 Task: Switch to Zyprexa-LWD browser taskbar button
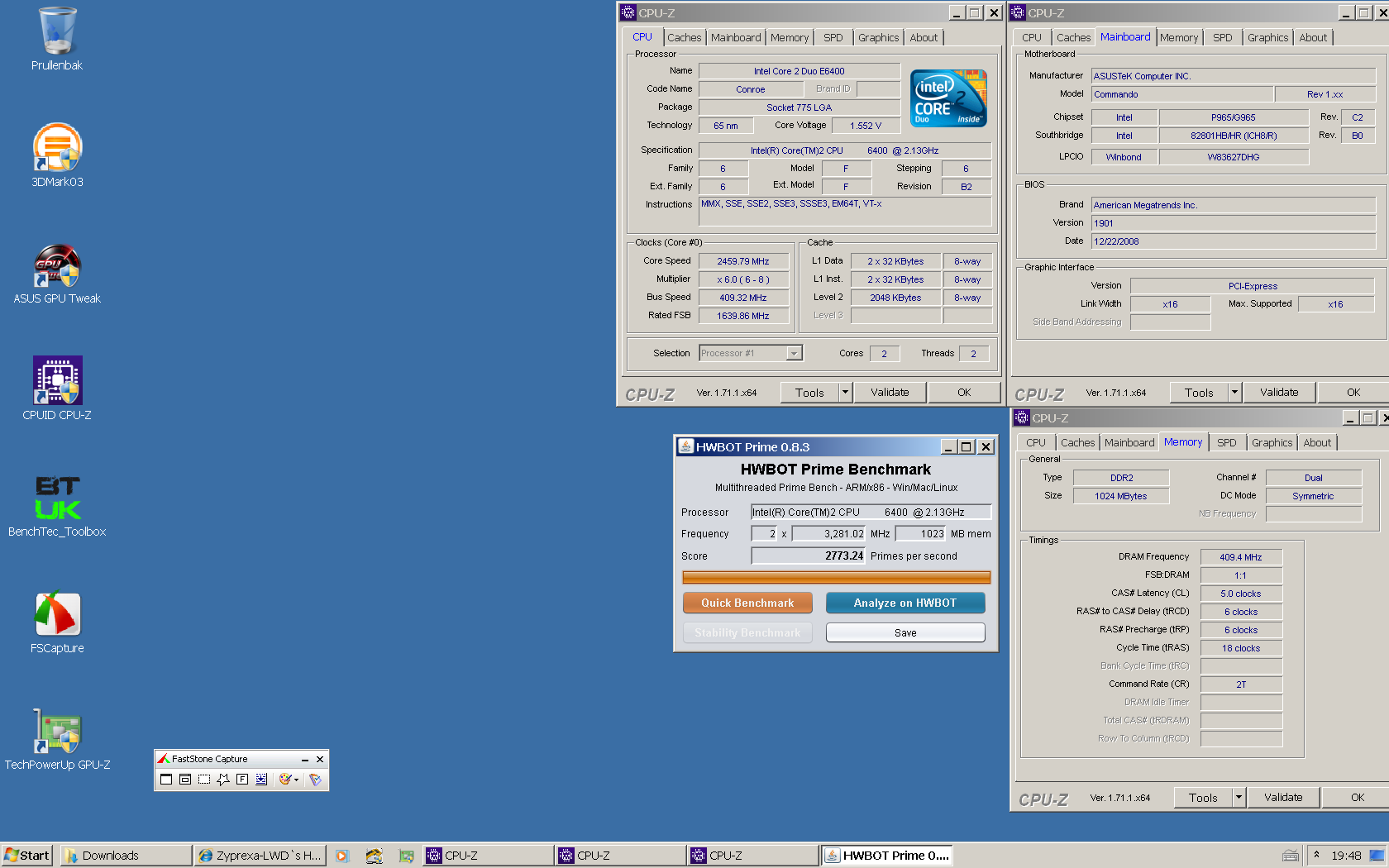(x=260, y=856)
